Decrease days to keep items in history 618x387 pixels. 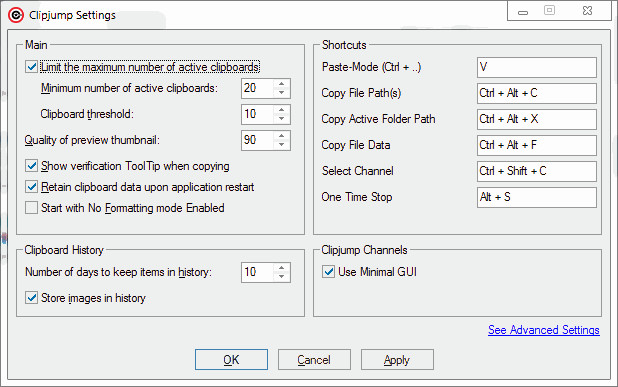[x=281, y=277]
